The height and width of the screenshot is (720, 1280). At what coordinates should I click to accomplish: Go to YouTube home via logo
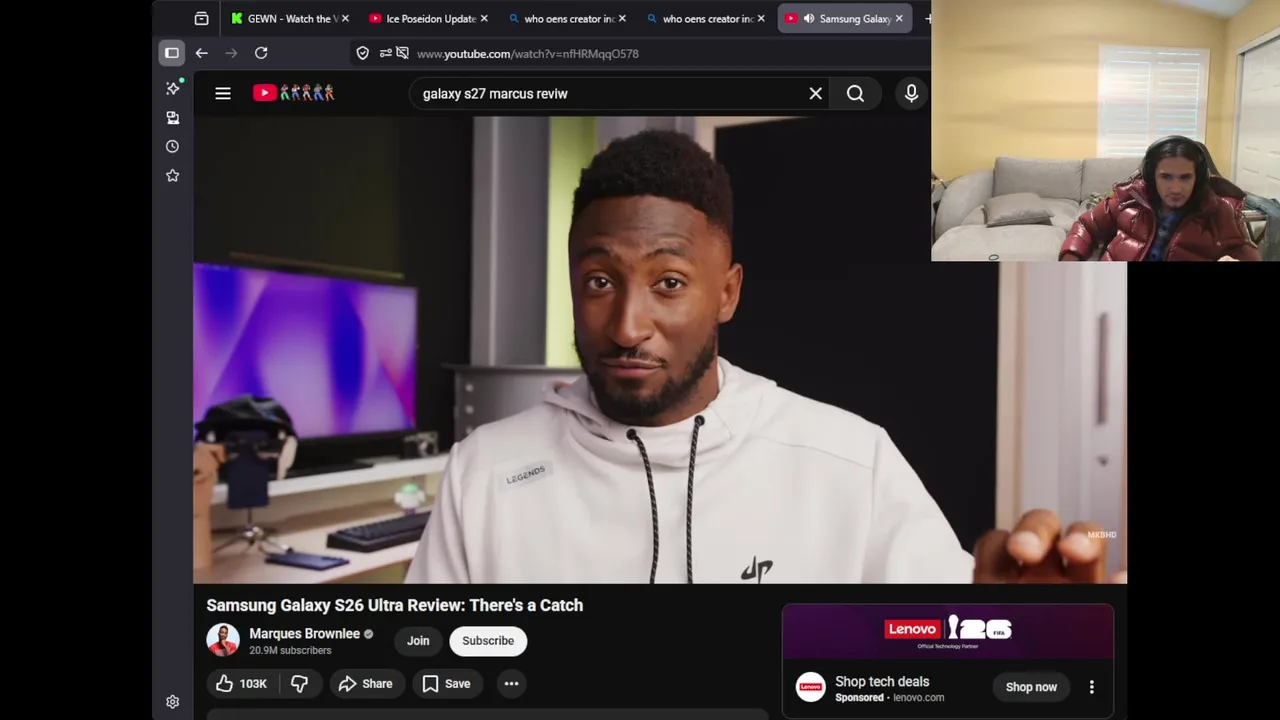pyautogui.click(x=294, y=93)
